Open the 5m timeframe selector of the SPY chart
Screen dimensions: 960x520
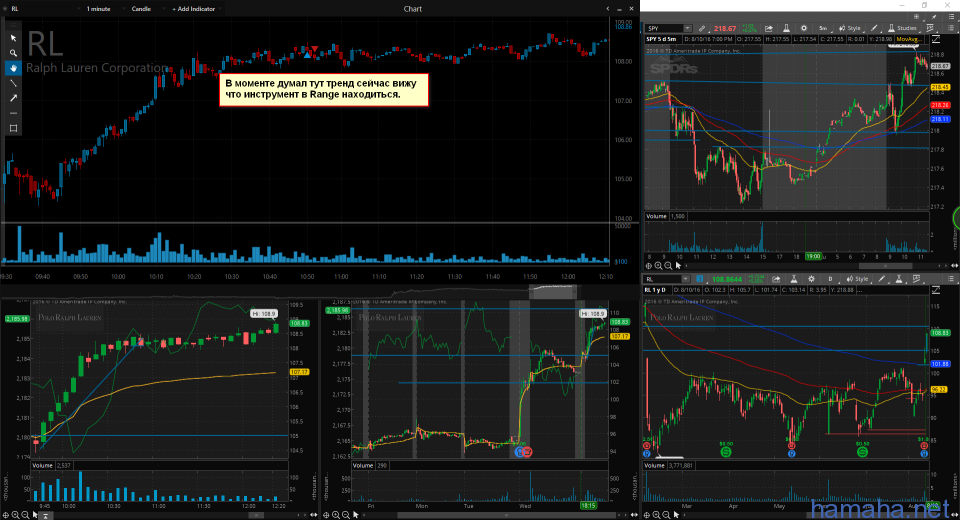tap(823, 28)
